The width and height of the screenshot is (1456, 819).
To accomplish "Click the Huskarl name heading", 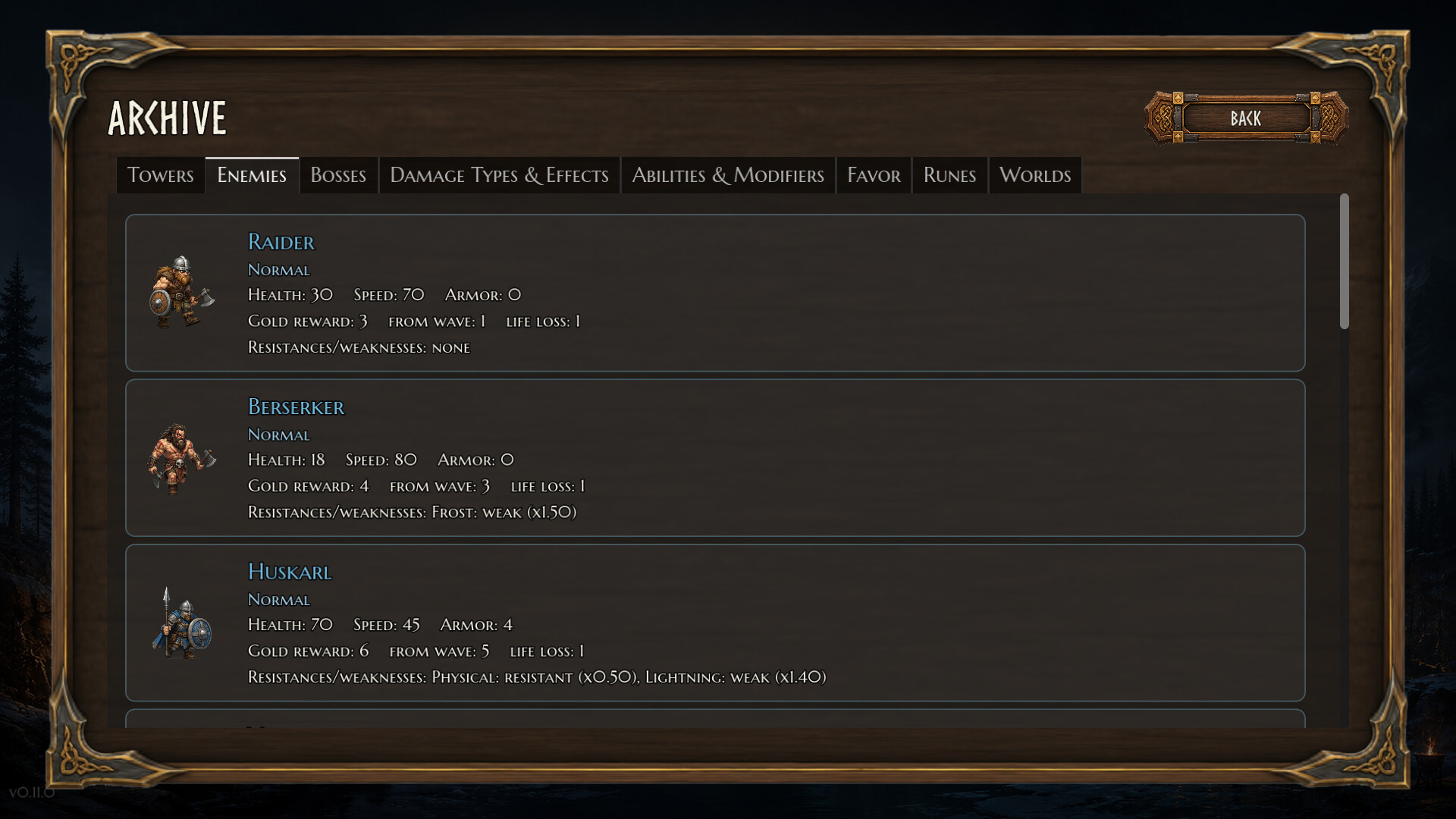I will pos(290,572).
